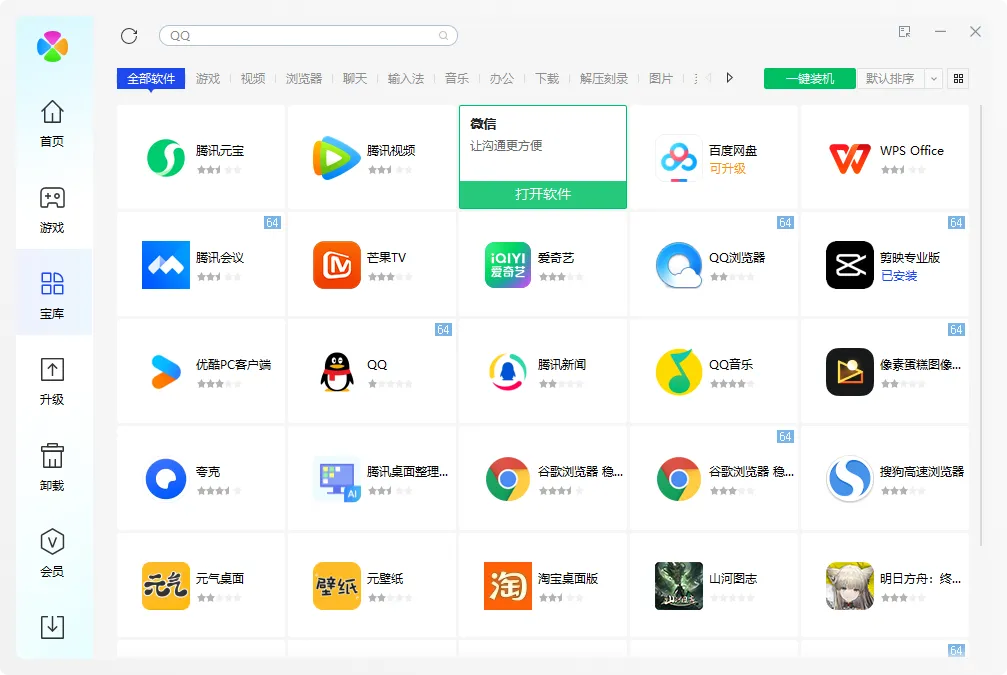
Task: Click the 腾讯桌面整理 app icon
Action: coord(337,478)
